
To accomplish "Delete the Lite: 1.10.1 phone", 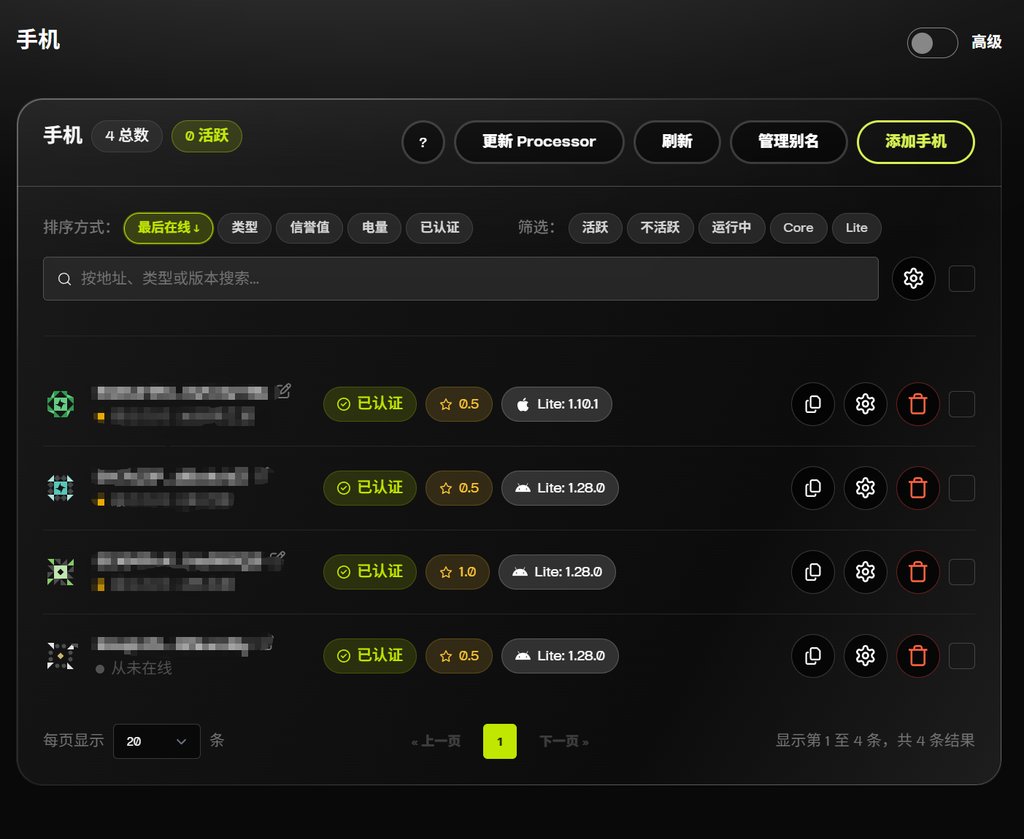I will [x=918, y=404].
